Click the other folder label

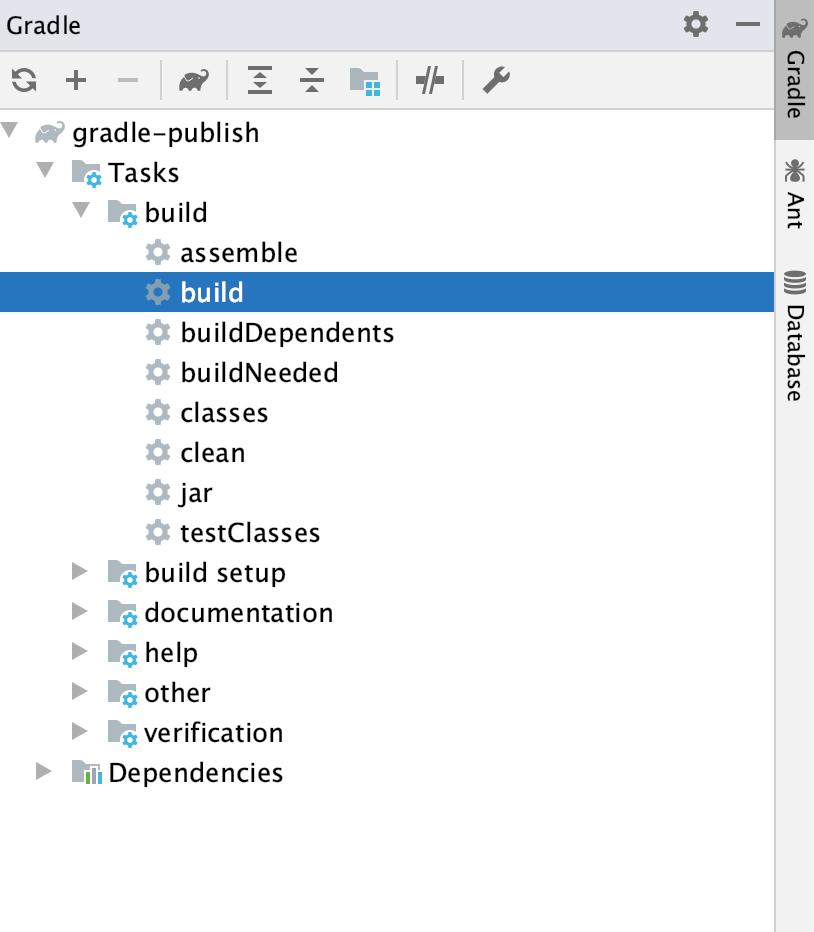pyautogui.click(x=178, y=693)
